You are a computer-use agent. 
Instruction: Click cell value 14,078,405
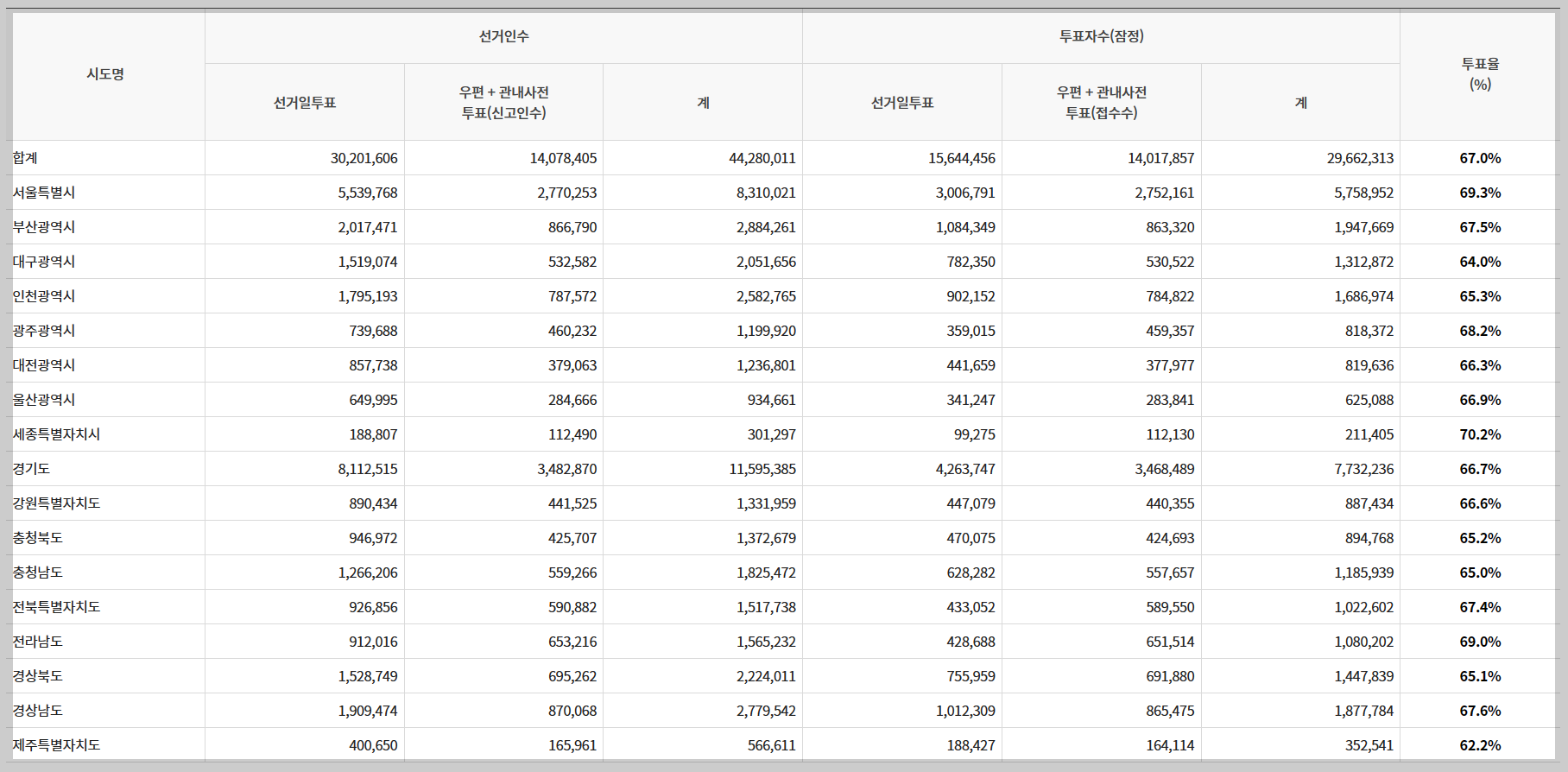pos(563,158)
